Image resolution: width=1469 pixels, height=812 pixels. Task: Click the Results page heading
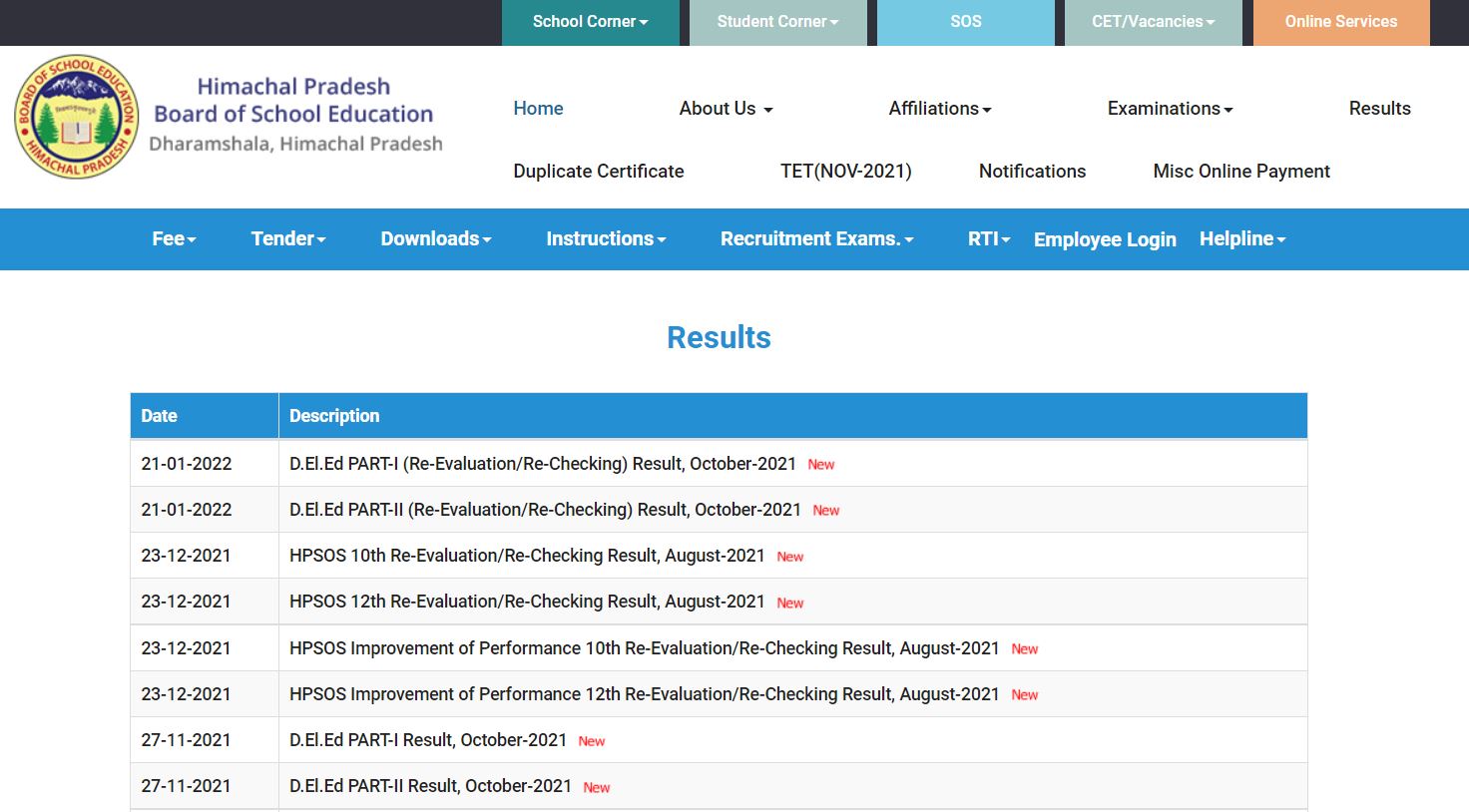click(719, 338)
